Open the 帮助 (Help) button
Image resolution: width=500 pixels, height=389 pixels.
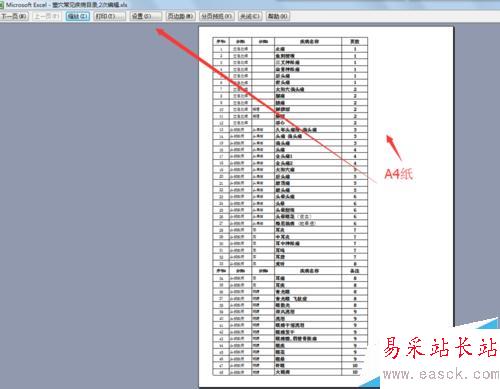[x=278, y=16]
